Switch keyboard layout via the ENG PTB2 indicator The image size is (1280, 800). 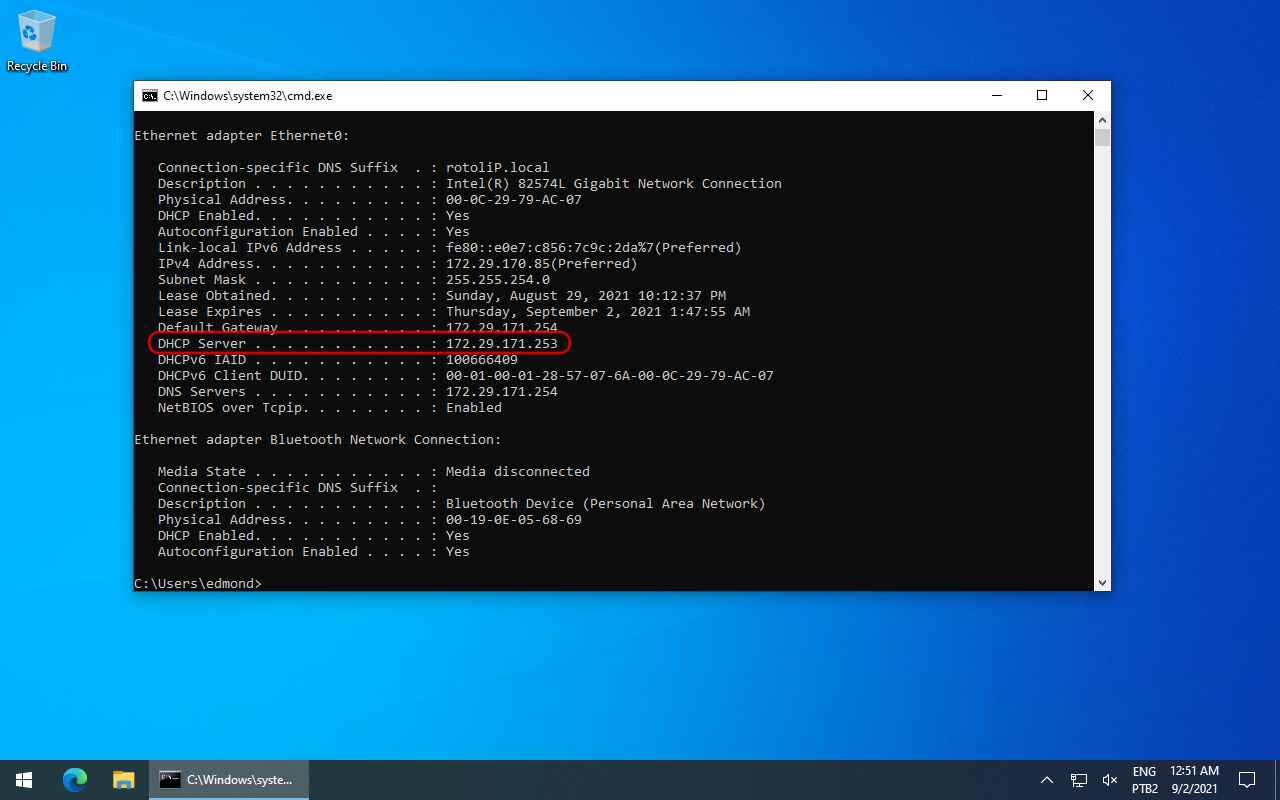1144,780
